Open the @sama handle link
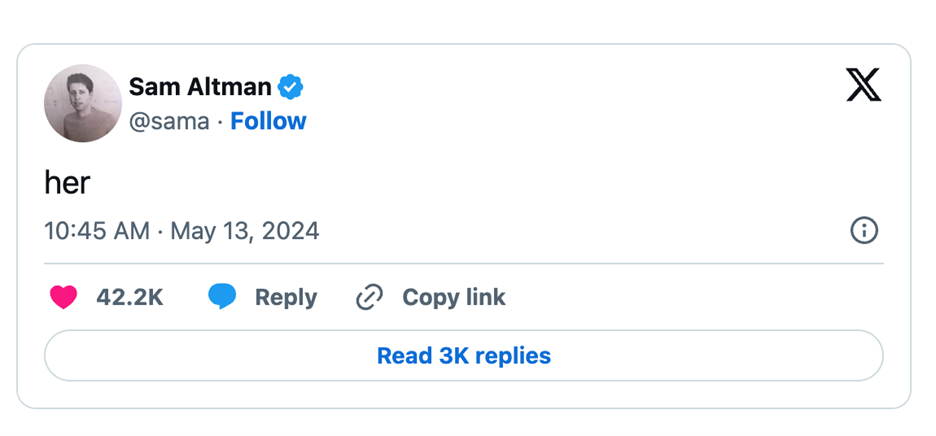The image size is (936, 436). click(170, 121)
